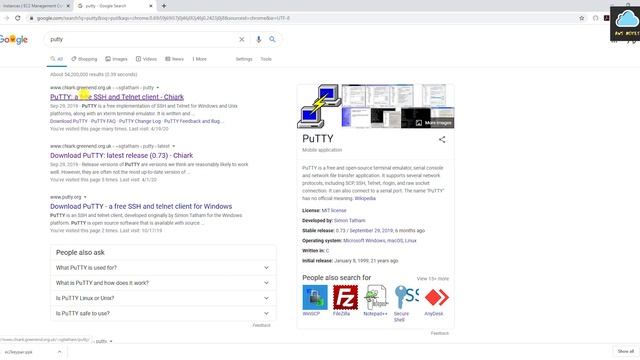Click the magnifier search button
Viewport: 640px width, 360px height.
tap(272, 40)
